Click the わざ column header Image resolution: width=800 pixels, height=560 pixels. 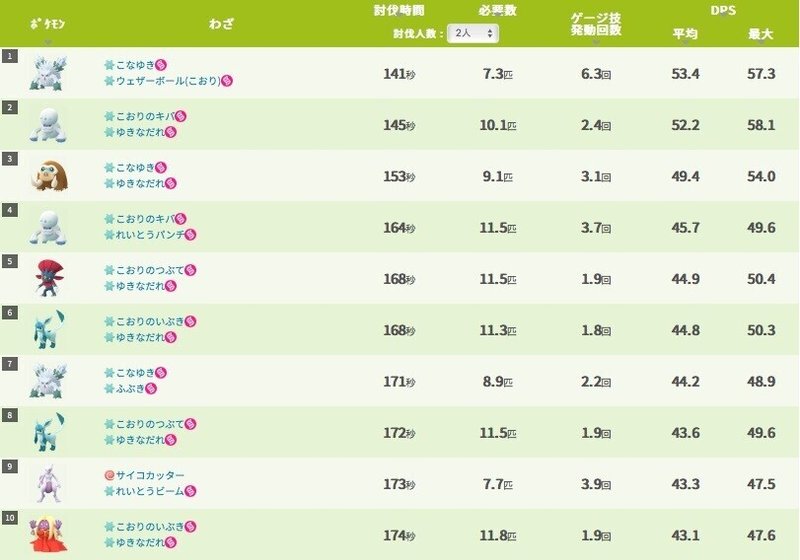(221, 24)
